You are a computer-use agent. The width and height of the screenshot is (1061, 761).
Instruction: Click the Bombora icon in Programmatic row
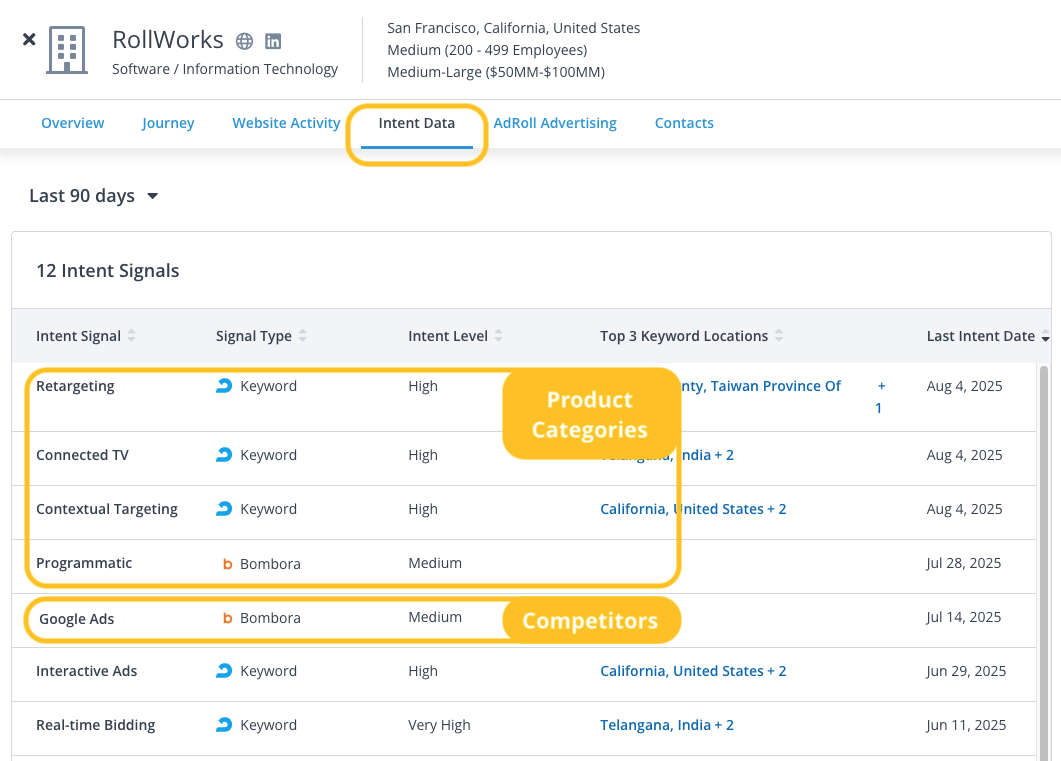tap(227, 564)
